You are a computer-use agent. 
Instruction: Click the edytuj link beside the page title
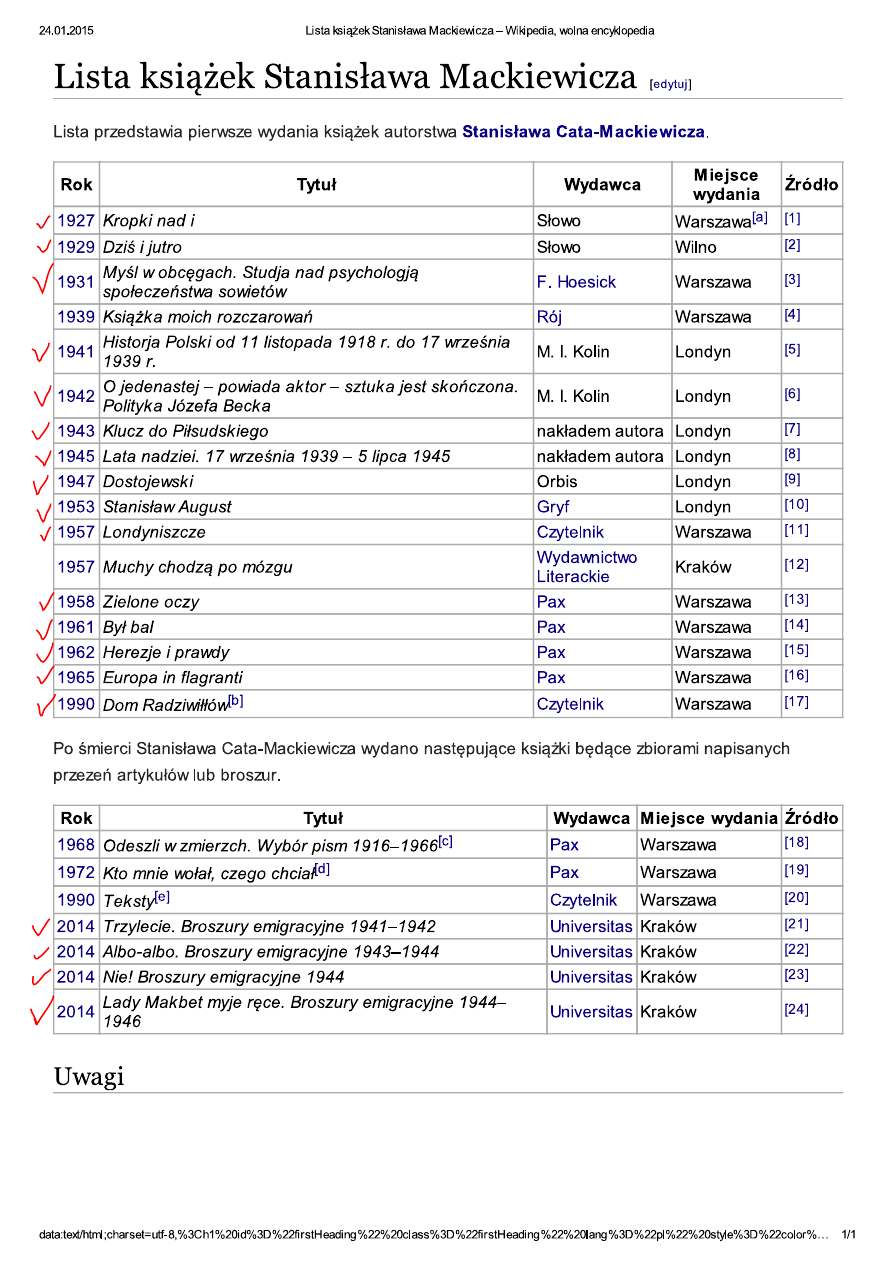pos(670,84)
